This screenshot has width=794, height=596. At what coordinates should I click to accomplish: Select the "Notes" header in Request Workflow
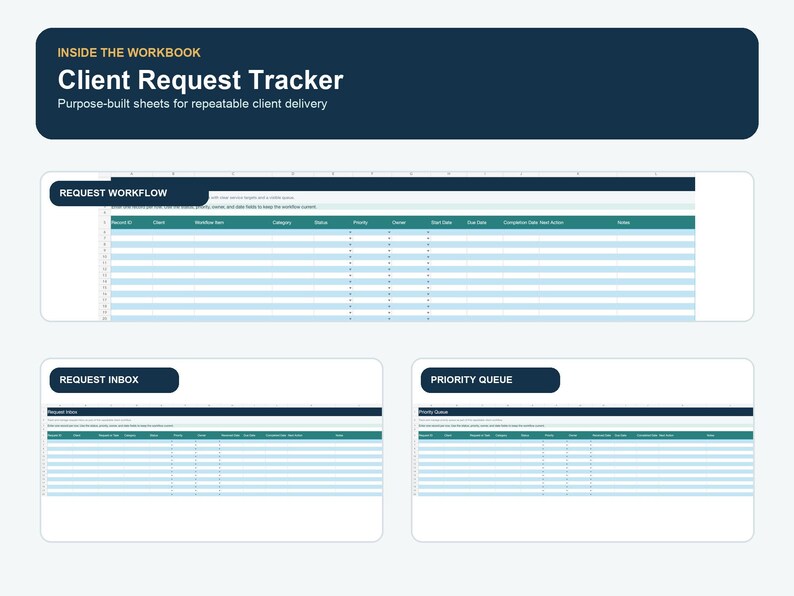click(624, 222)
